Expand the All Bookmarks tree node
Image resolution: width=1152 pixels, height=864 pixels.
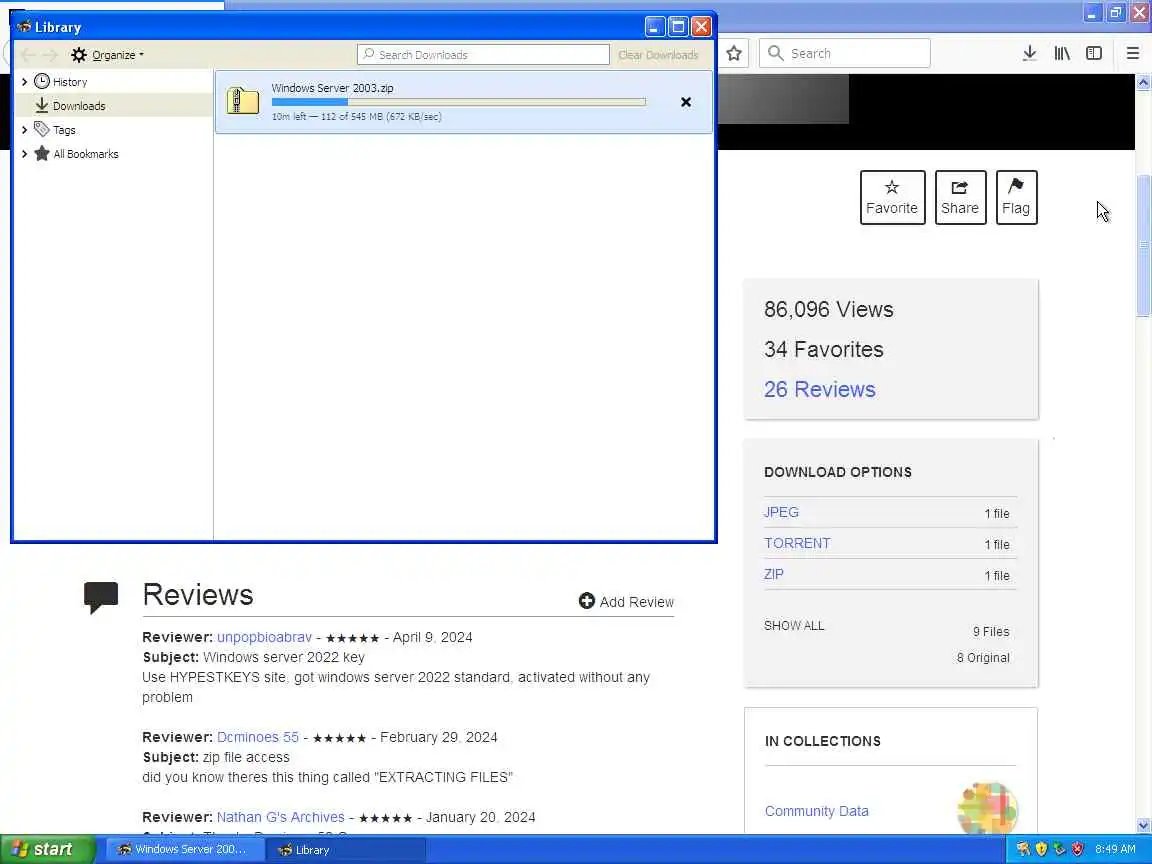pyautogui.click(x=24, y=154)
